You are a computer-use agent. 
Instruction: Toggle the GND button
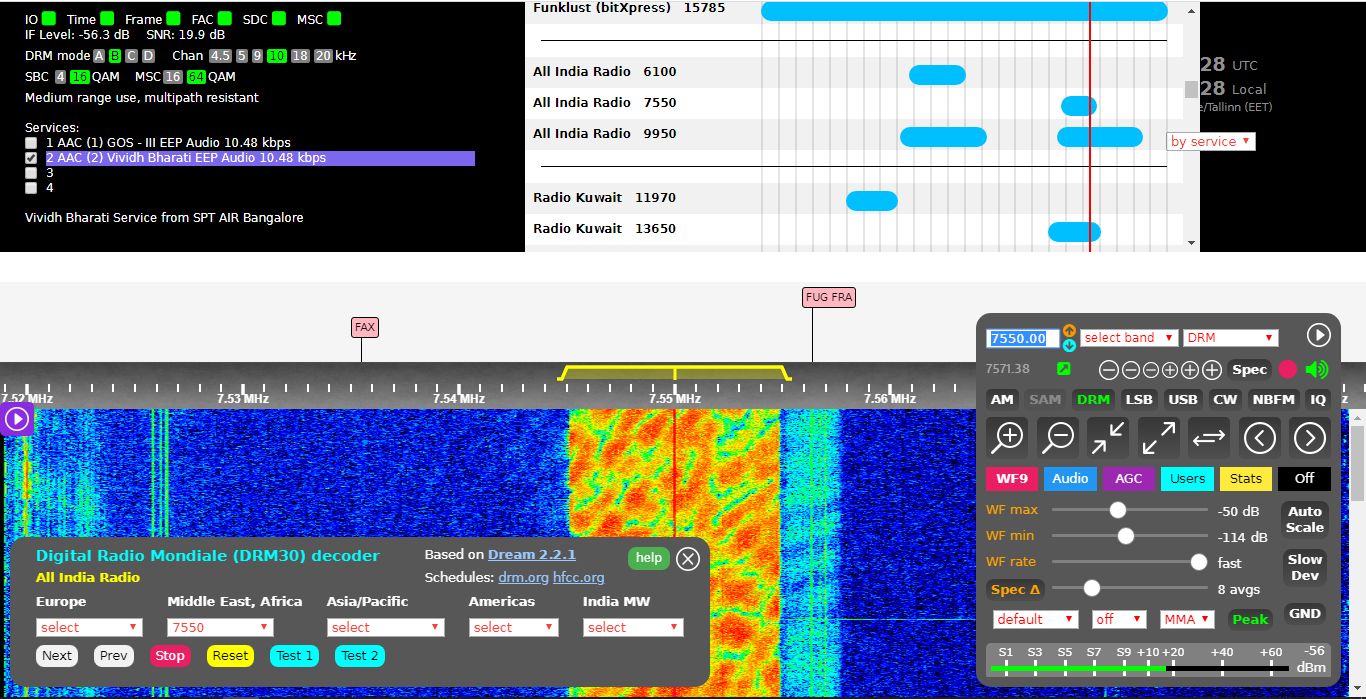click(1305, 613)
